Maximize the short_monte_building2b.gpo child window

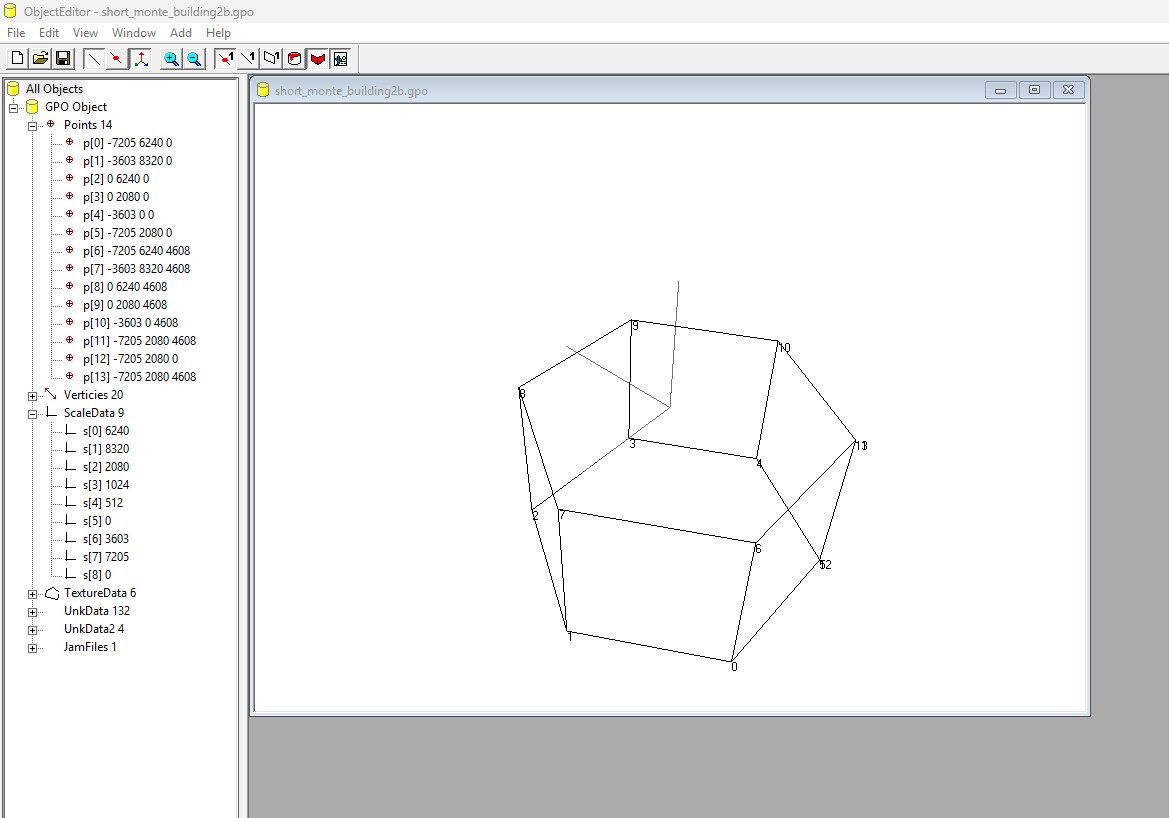pyautogui.click(x=1034, y=90)
